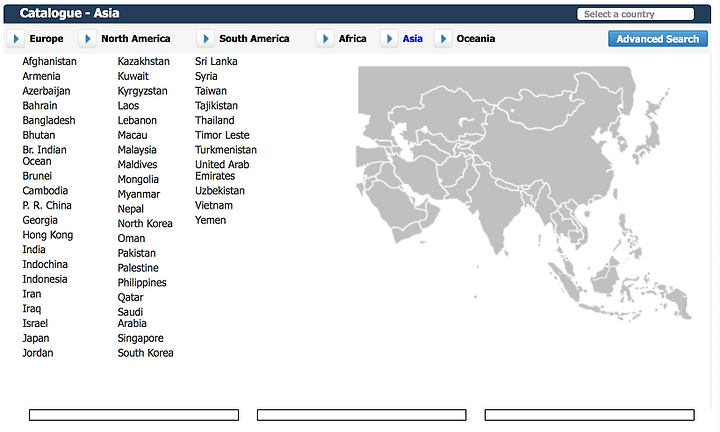Select North Korea link
The width and height of the screenshot is (720, 432).
point(145,224)
